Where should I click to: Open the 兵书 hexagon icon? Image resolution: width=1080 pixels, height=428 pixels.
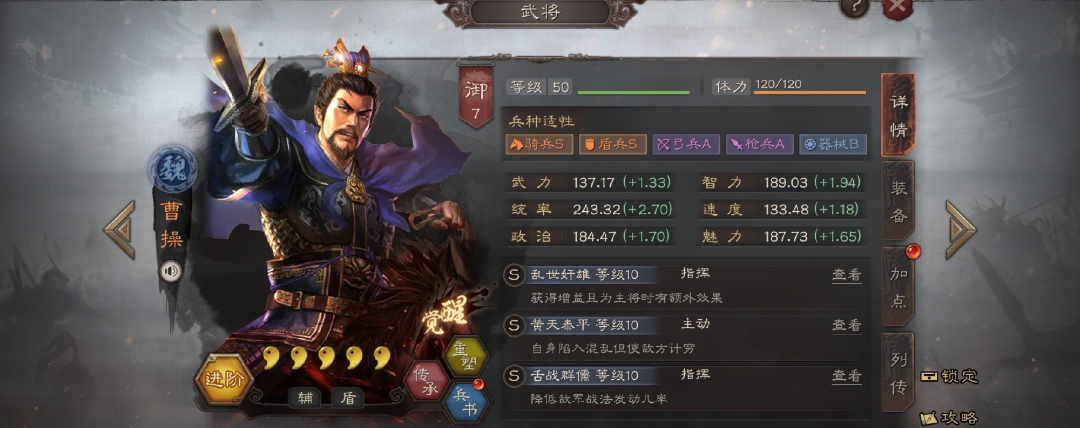465,402
